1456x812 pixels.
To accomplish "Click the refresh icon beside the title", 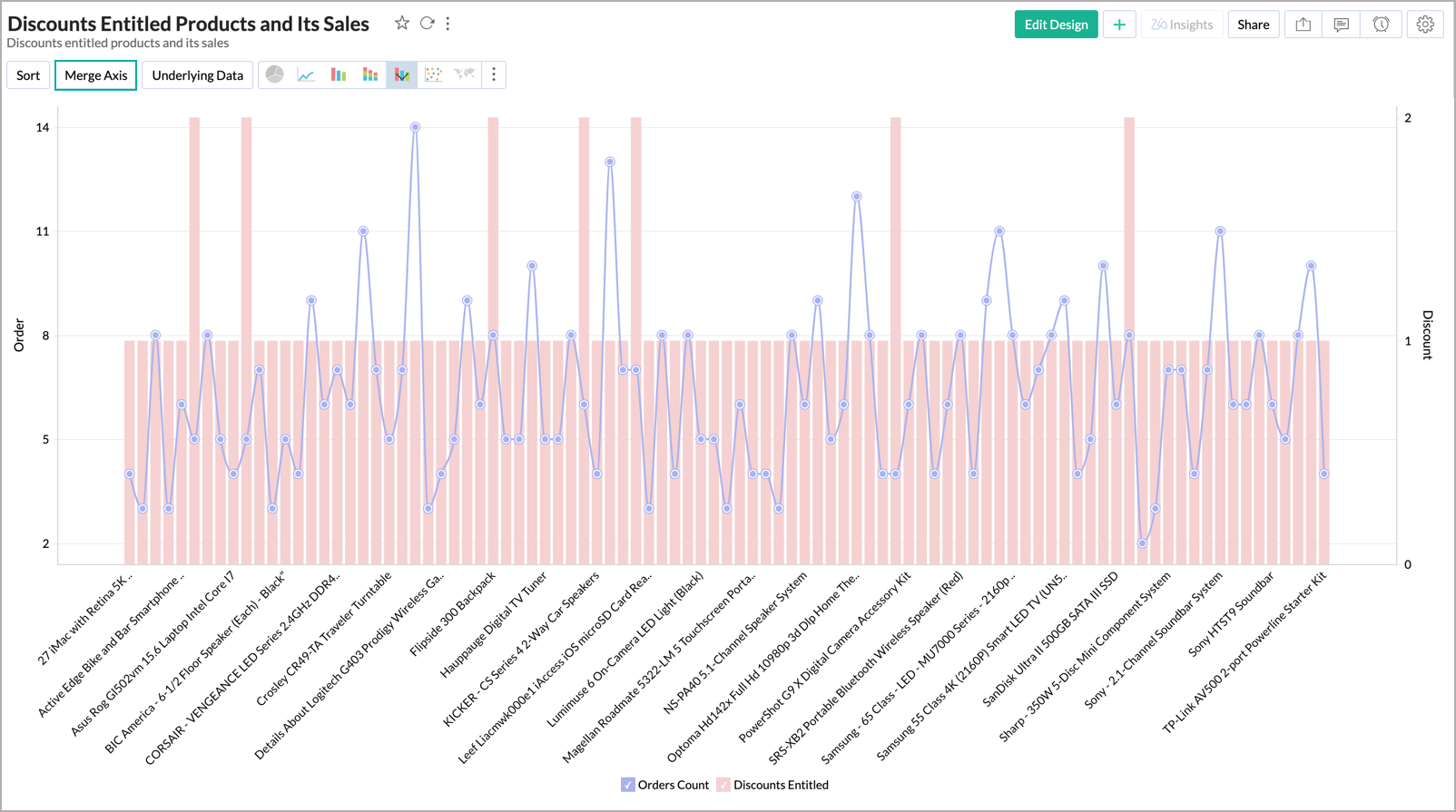I will point(427,24).
